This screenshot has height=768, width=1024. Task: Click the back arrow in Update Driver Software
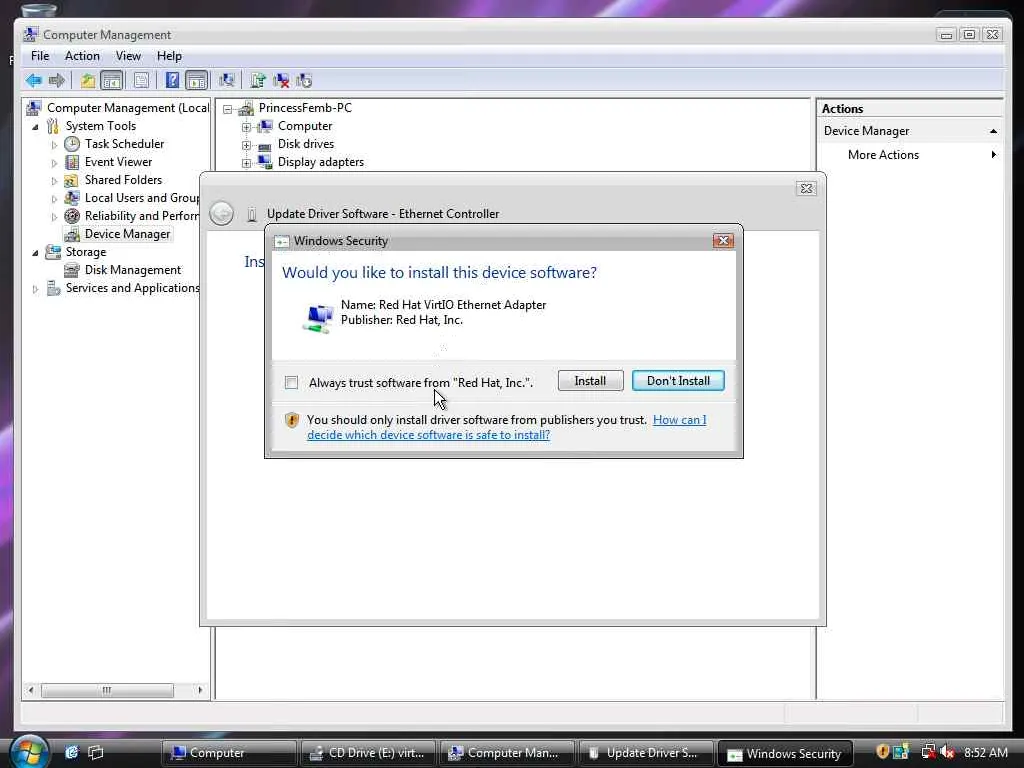coord(221,214)
